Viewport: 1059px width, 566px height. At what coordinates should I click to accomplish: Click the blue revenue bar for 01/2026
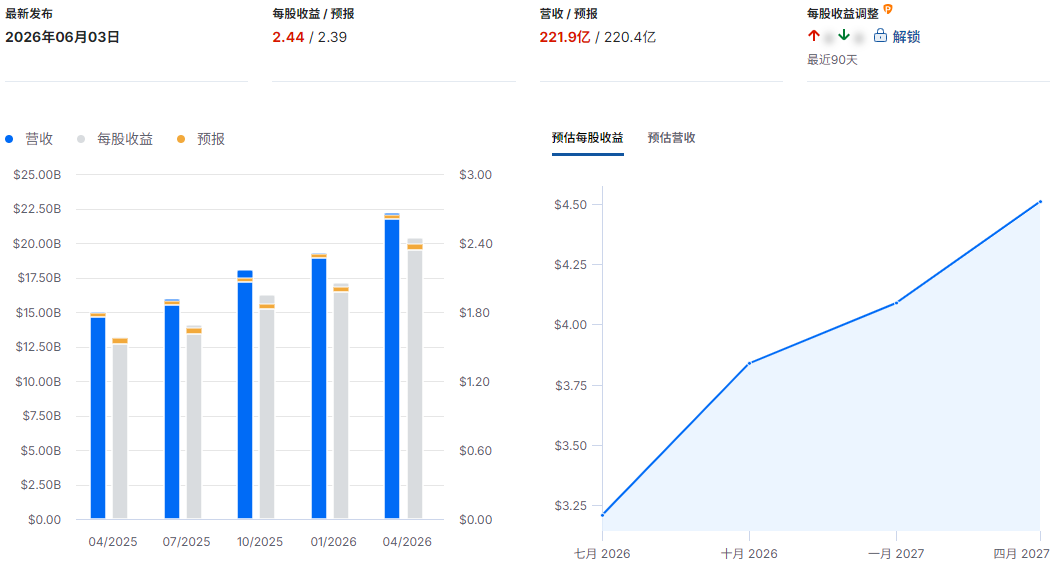[x=319, y=386]
